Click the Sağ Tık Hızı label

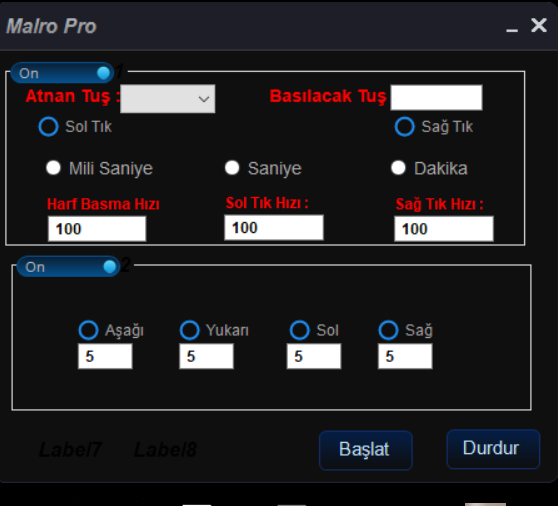coord(439,204)
